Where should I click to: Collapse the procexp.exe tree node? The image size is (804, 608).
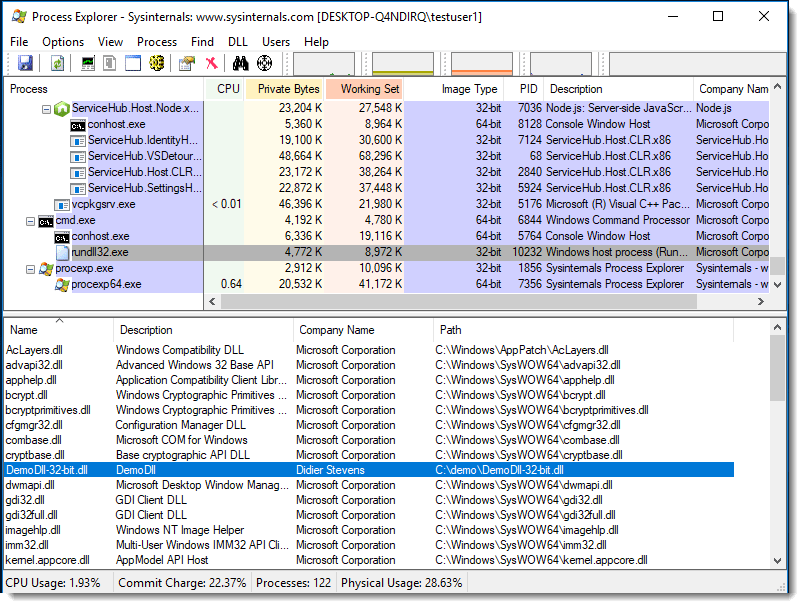pos(30,268)
